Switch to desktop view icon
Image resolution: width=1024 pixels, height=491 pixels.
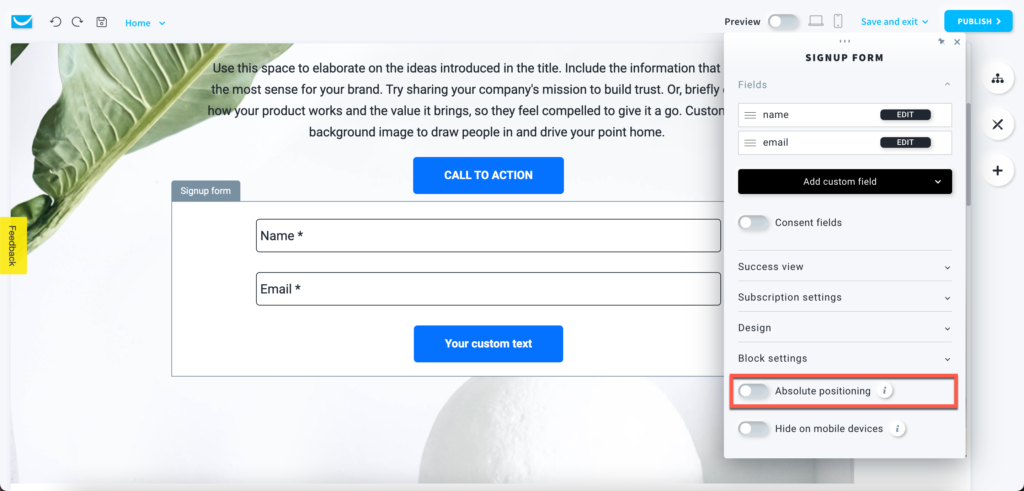tap(816, 21)
